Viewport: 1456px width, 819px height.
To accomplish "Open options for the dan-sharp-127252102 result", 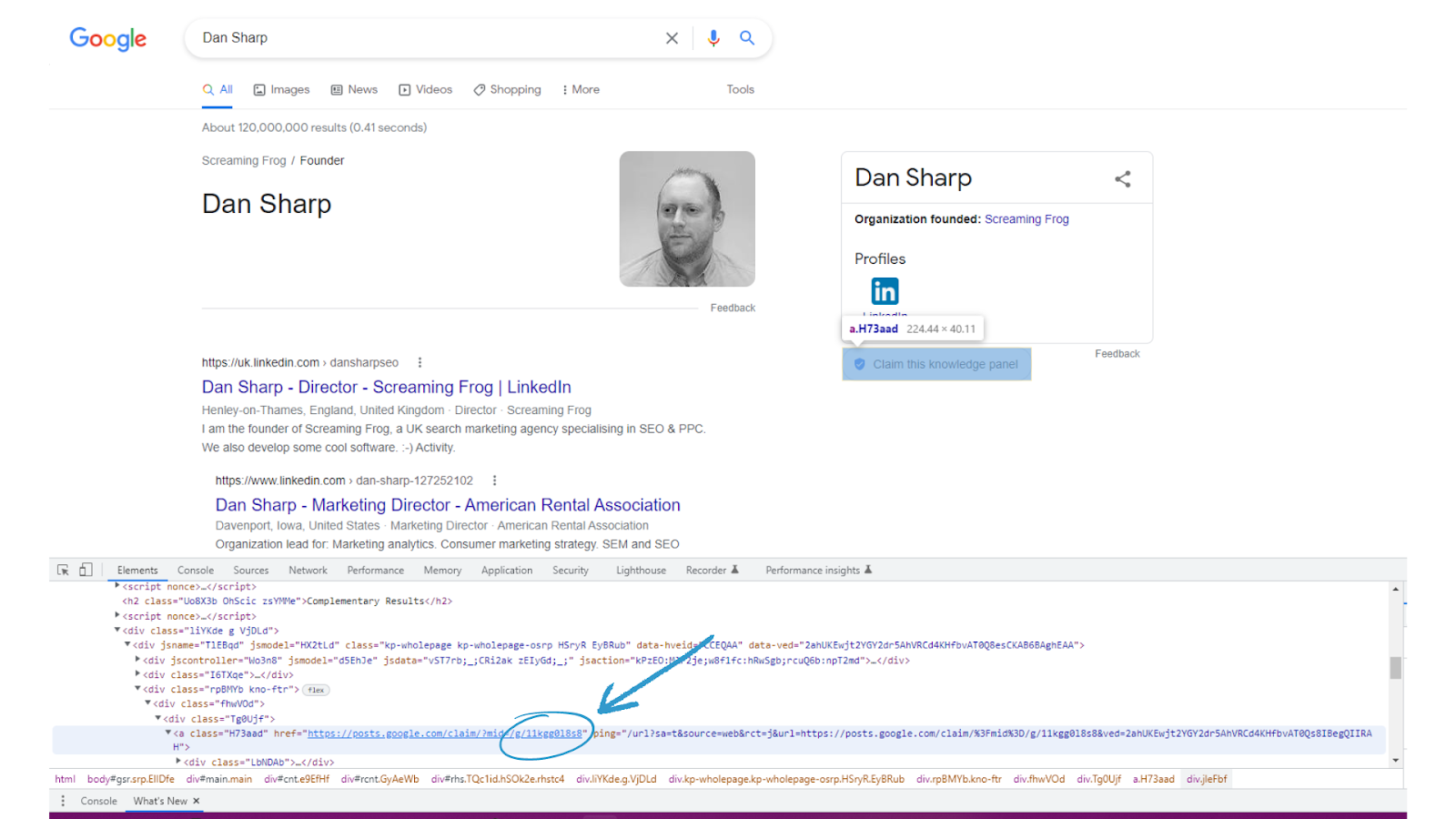I will pyautogui.click(x=494, y=480).
